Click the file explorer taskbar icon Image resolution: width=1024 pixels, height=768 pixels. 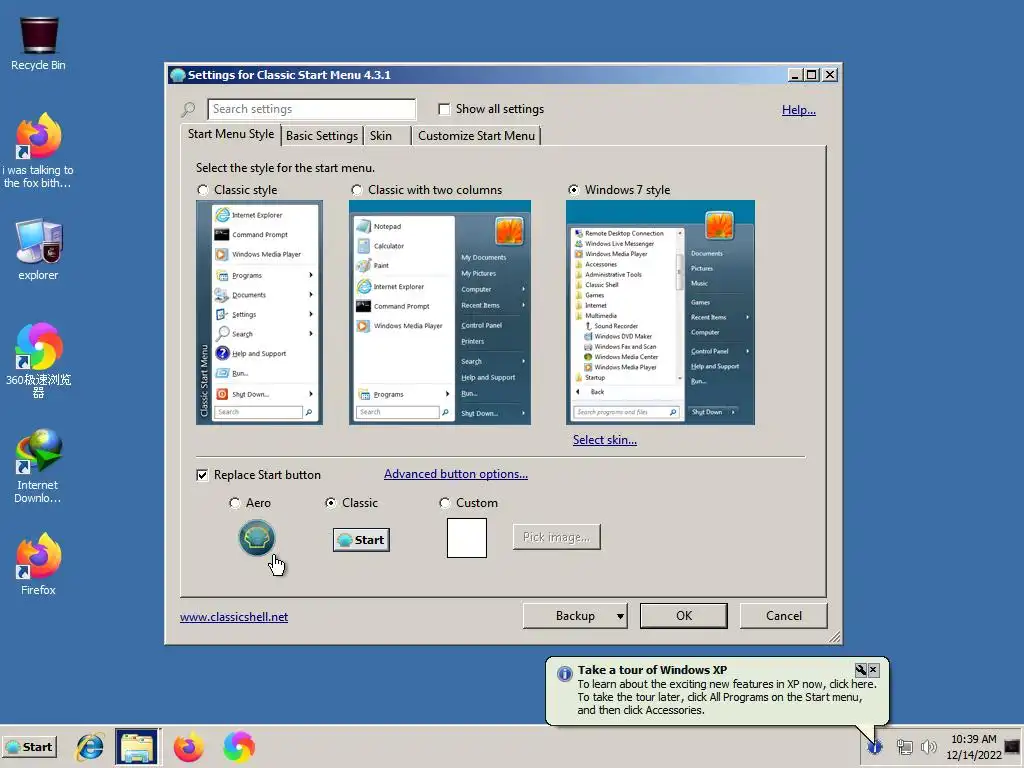pyautogui.click(x=136, y=747)
